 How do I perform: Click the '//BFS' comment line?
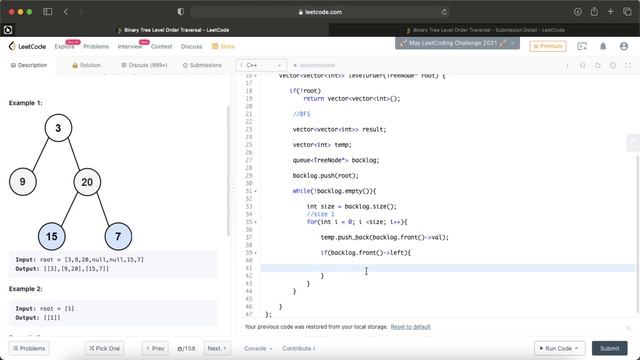[x=301, y=114]
